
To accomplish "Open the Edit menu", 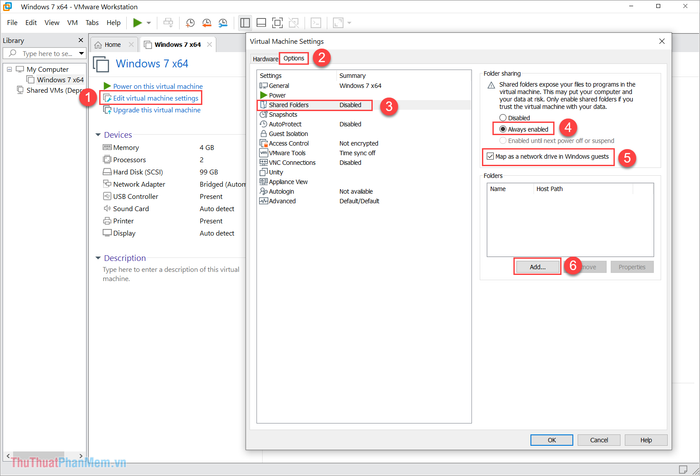I will tap(31, 22).
